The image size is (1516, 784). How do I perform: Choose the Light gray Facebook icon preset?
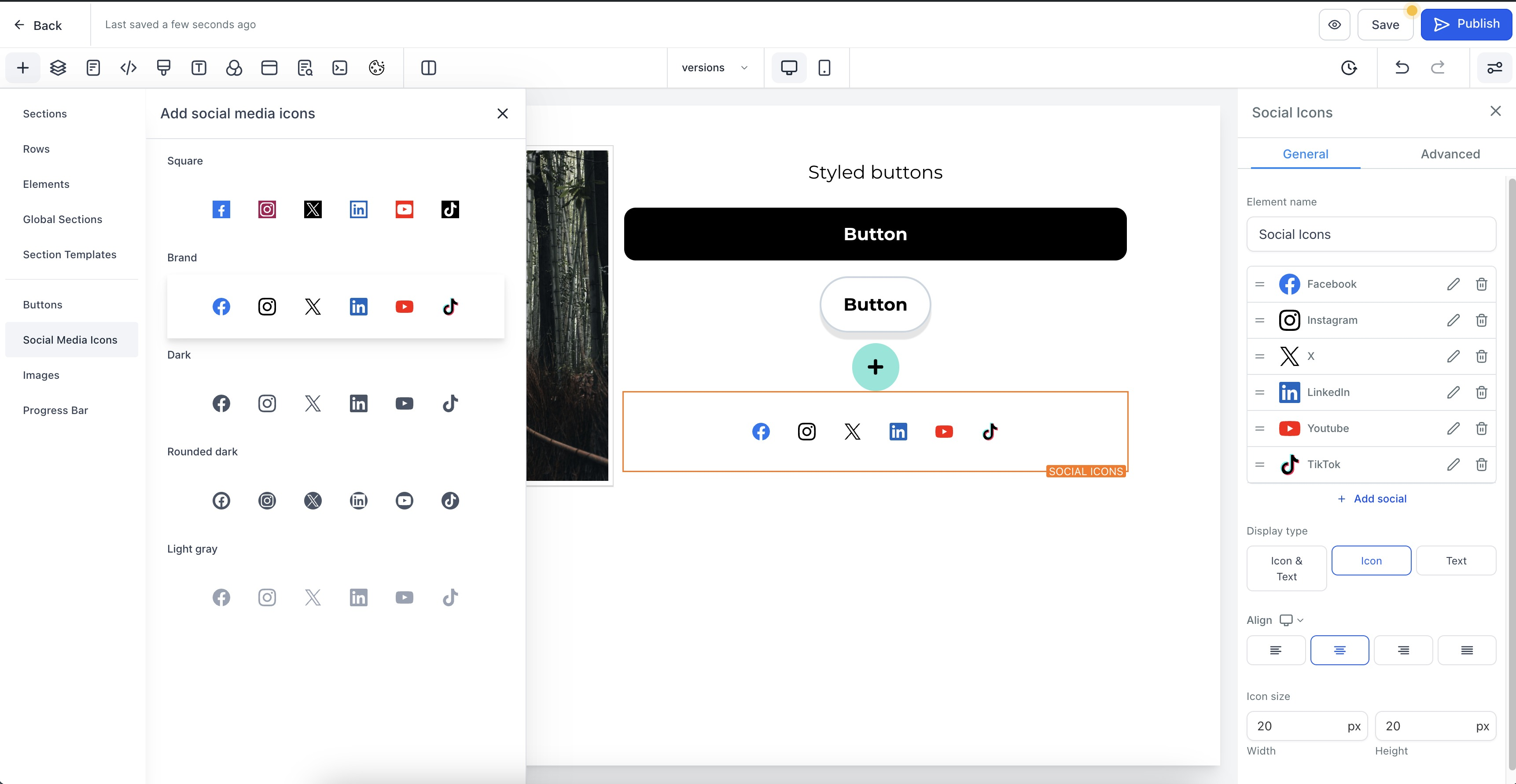[221, 597]
